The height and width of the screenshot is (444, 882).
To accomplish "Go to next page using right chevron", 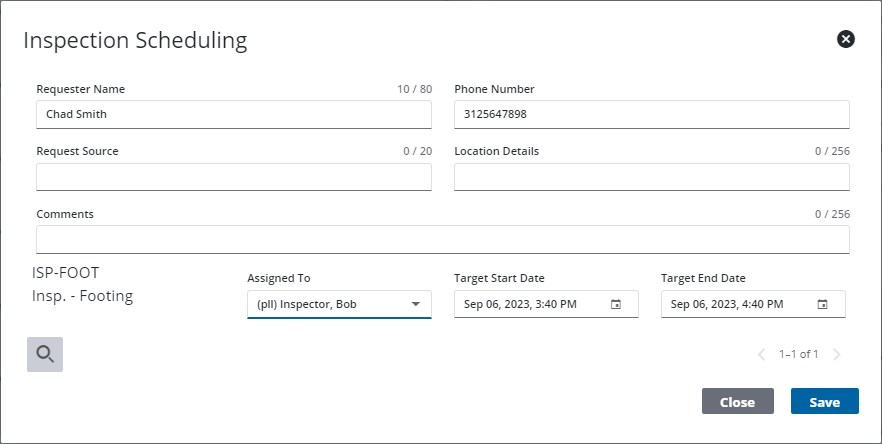I will click(x=836, y=354).
